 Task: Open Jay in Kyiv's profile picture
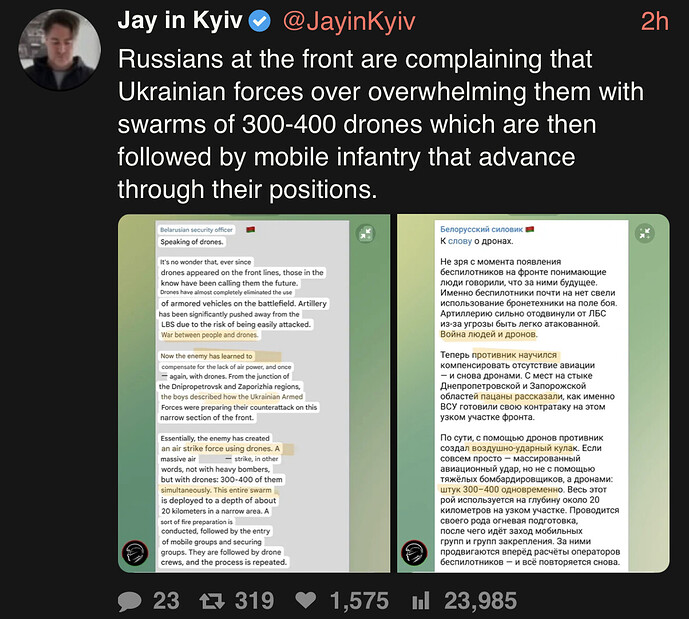tap(60, 50)
